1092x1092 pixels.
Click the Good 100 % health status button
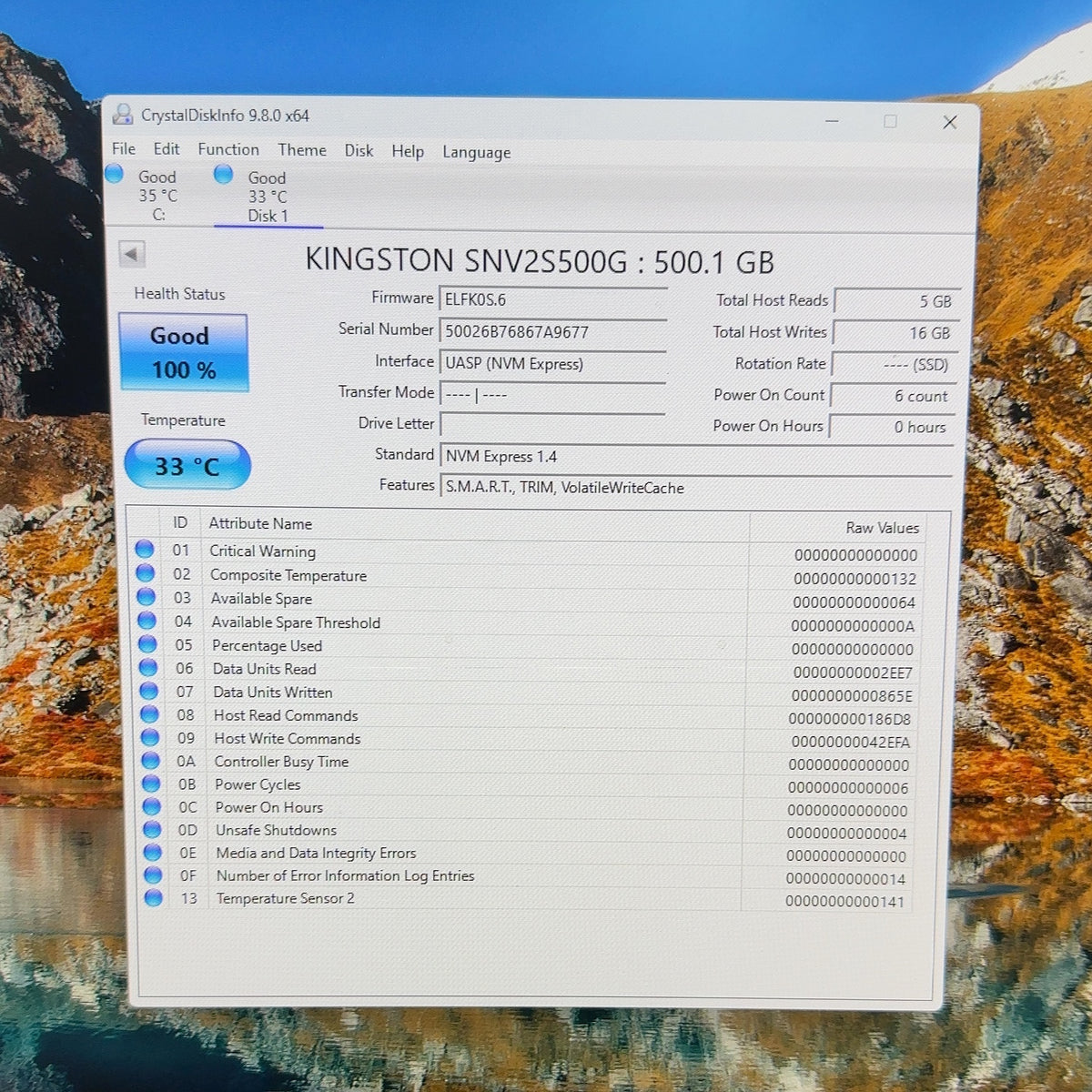pyautogui.click(x=183, y=352)
